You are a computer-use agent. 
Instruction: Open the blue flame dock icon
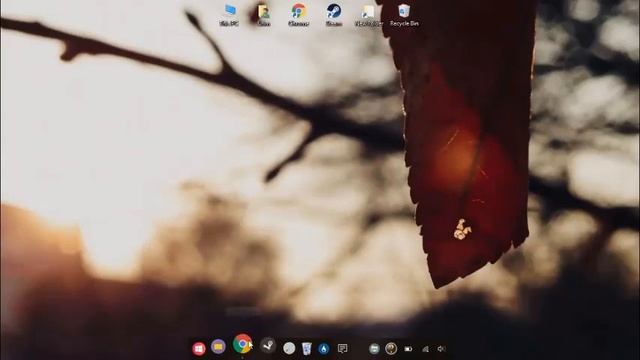[x=324, y=349]
